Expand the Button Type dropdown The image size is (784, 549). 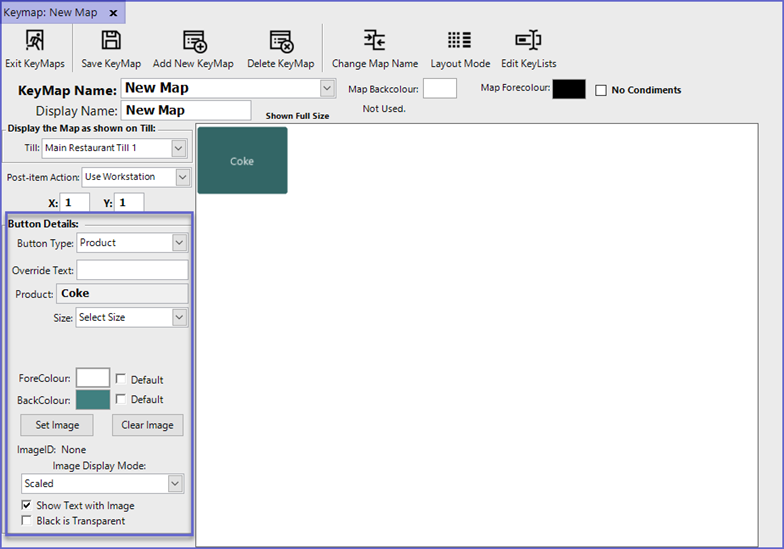(179, 243)
